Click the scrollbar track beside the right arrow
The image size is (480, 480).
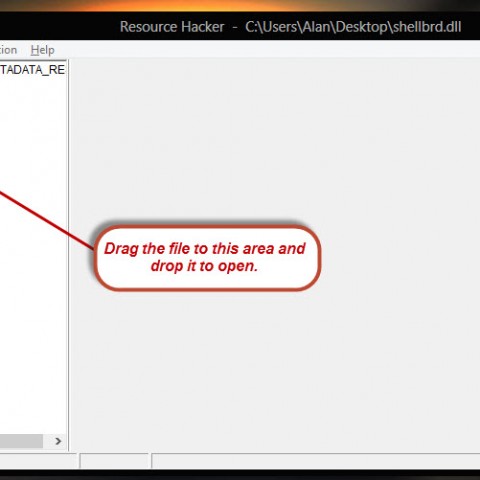(47, 441)
